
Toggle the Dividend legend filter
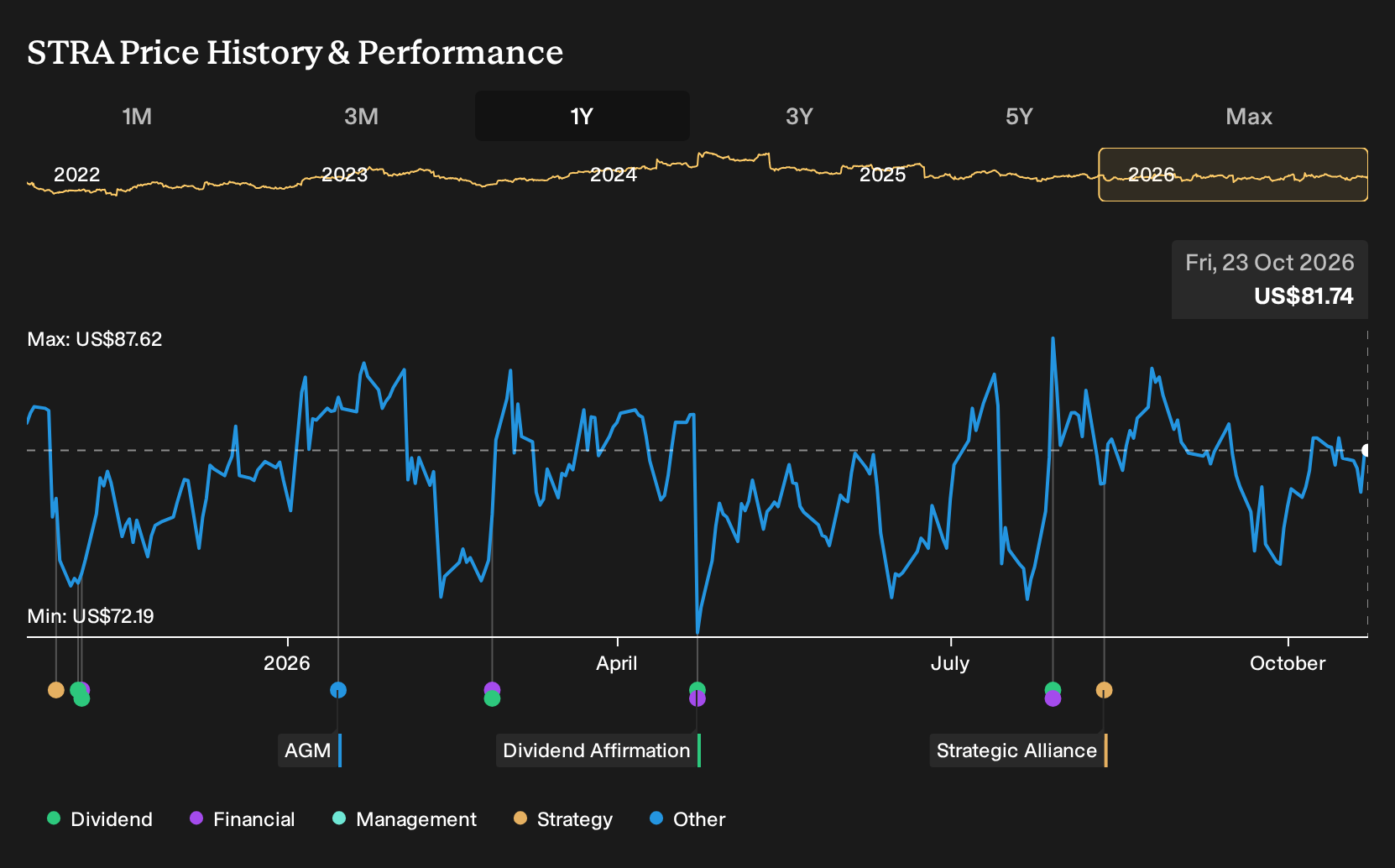(x=100, y=819)
